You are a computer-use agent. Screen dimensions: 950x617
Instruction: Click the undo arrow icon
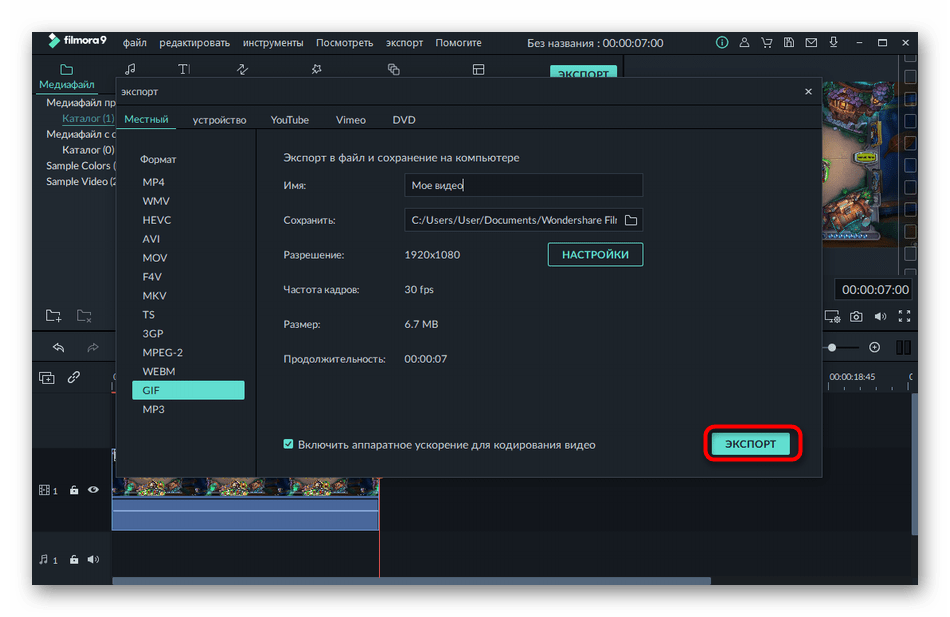pos(58,347)
